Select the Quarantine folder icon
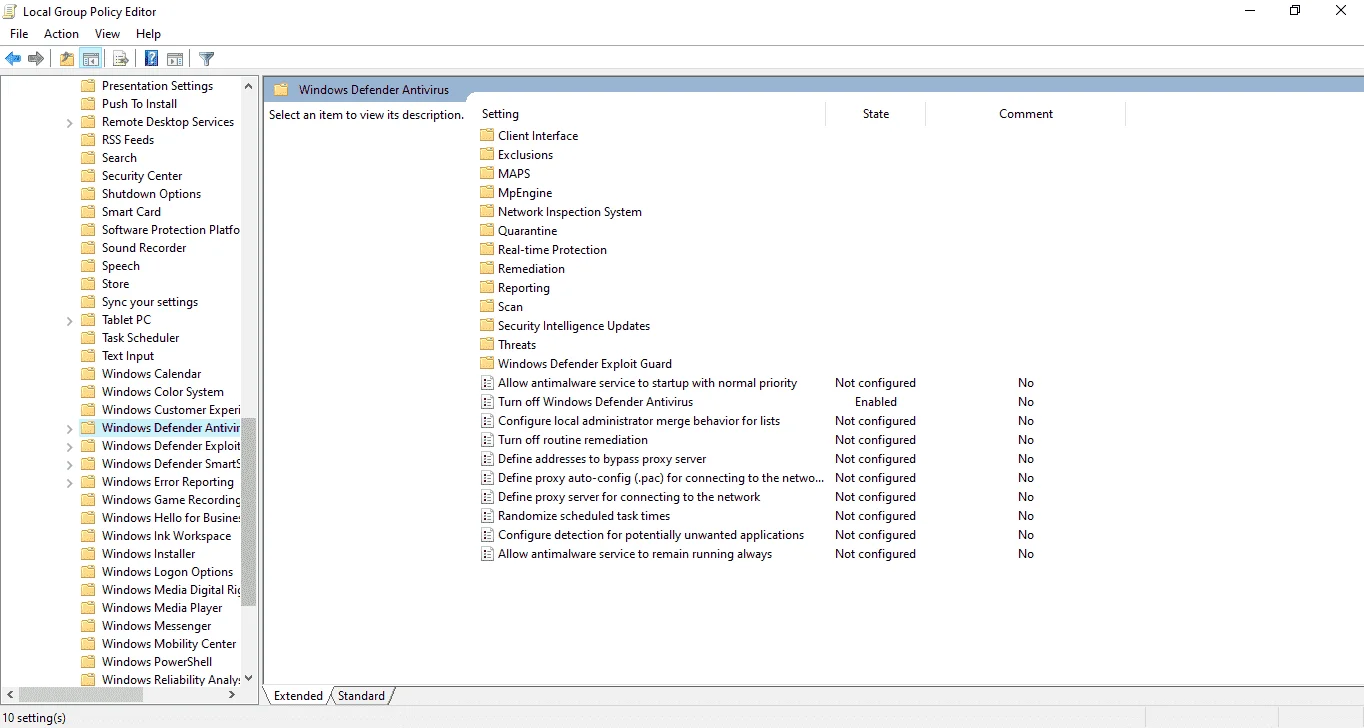The image size is (1364, 728). point(487,231)
